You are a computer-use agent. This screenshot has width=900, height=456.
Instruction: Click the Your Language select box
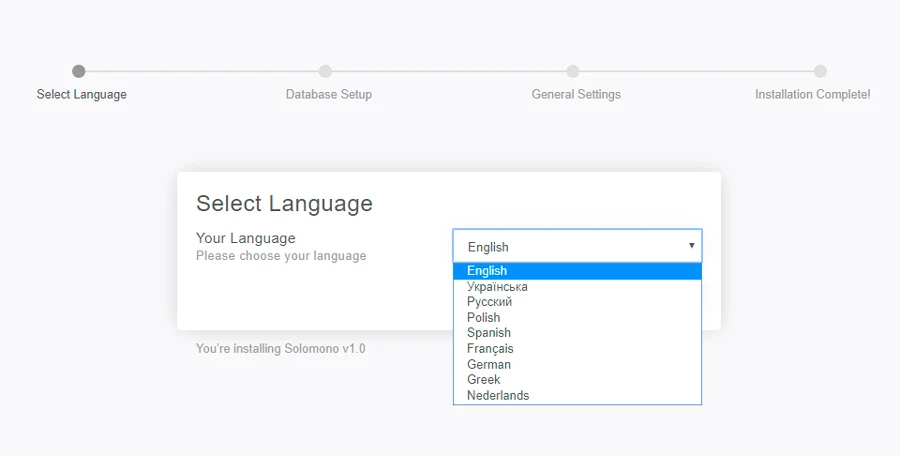coord(570,246)
